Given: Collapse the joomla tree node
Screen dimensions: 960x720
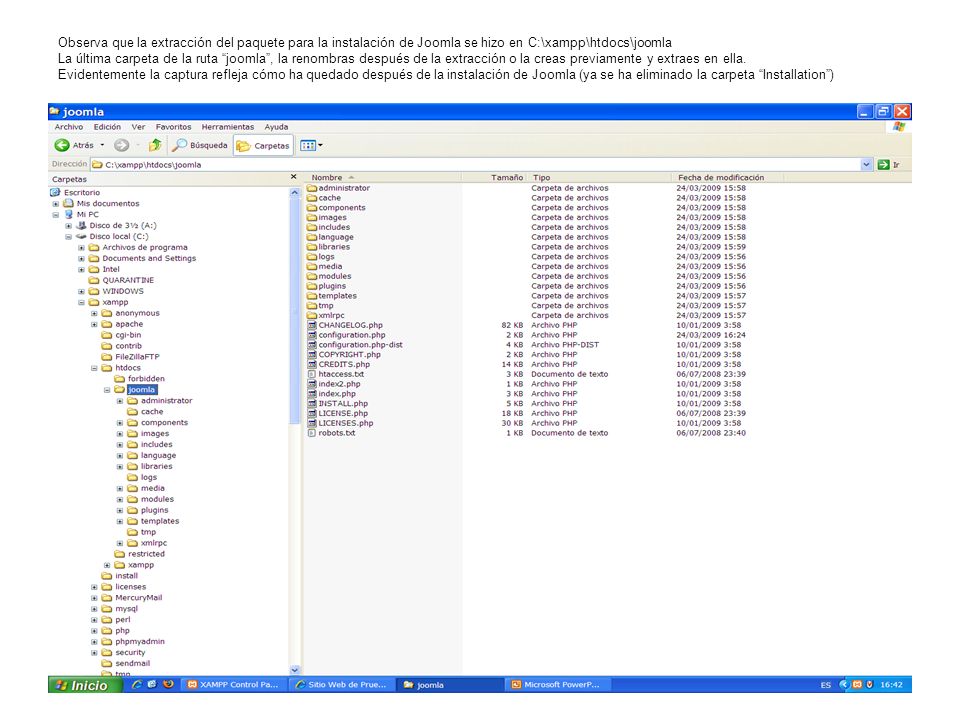Looking at the screenshot, I should pos(107,390).
